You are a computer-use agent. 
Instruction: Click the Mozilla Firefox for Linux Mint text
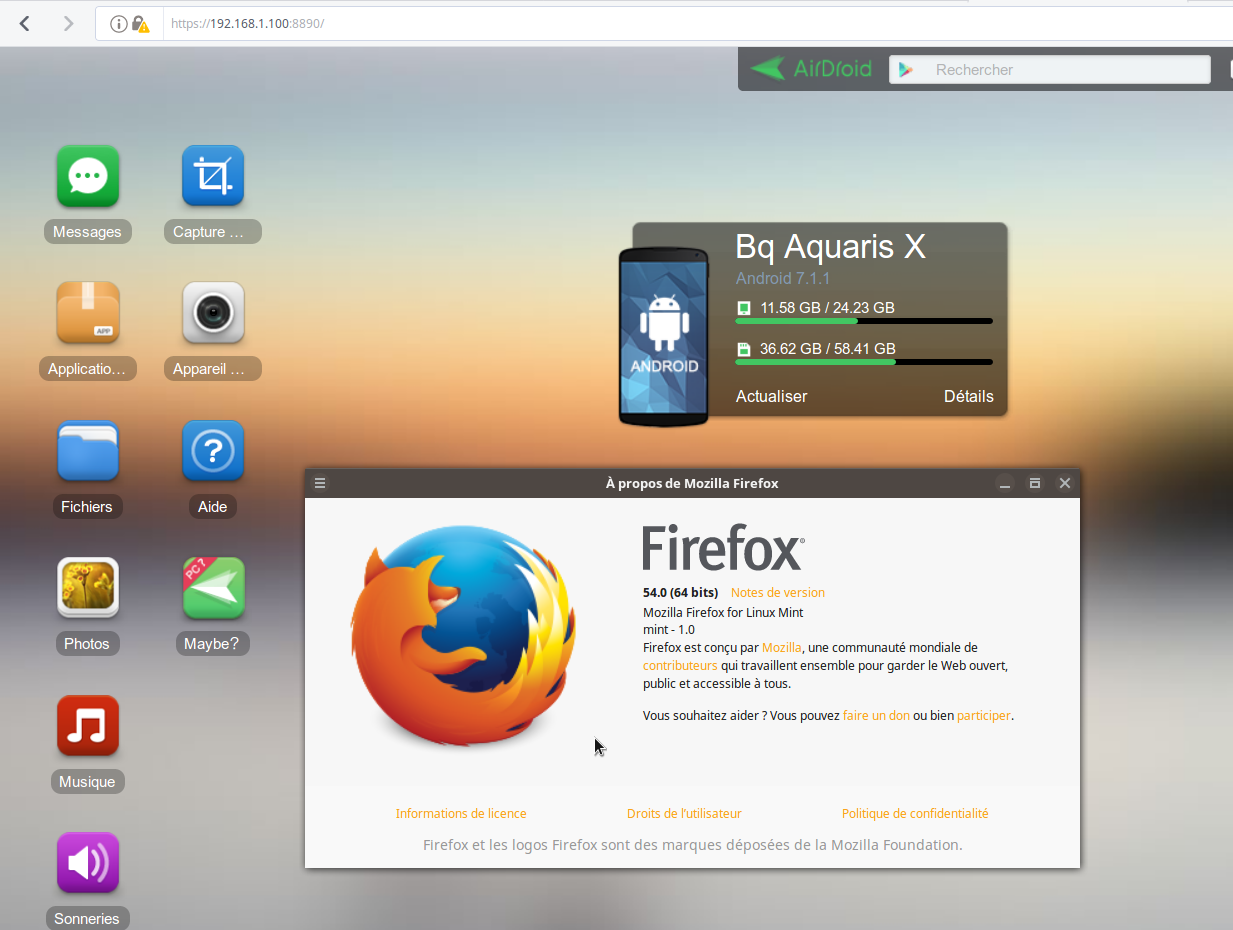[x=723, y=612]
